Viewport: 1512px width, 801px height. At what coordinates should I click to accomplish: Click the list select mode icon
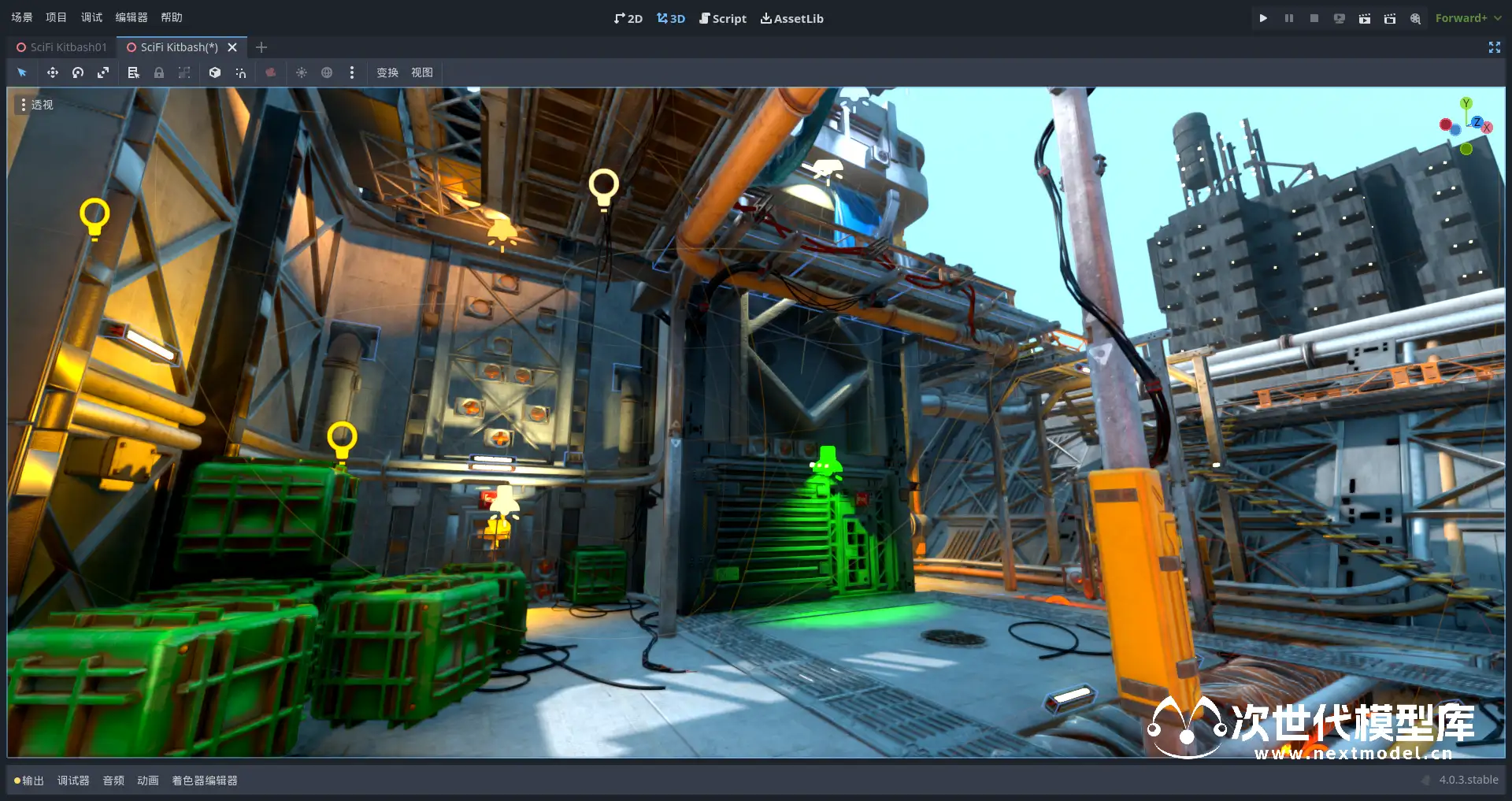134,72
